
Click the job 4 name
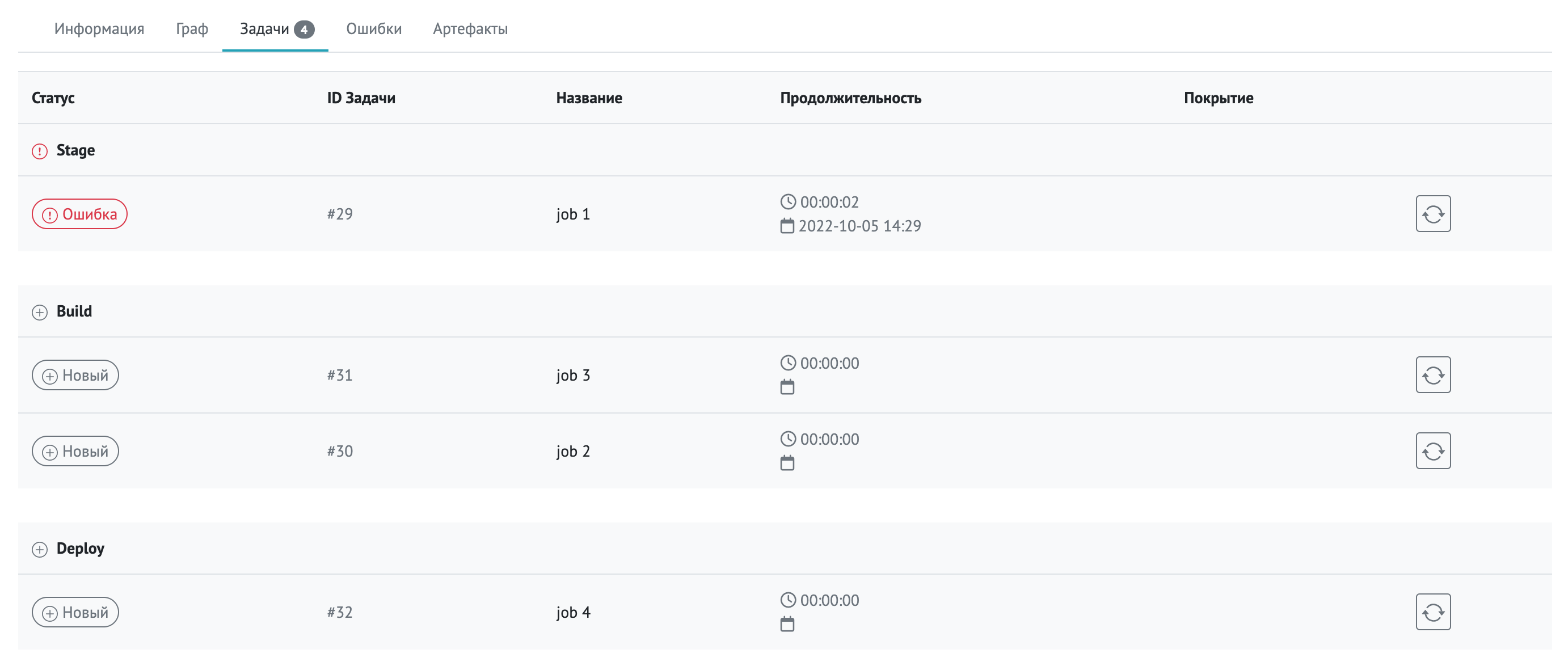[x=573, y=613]
